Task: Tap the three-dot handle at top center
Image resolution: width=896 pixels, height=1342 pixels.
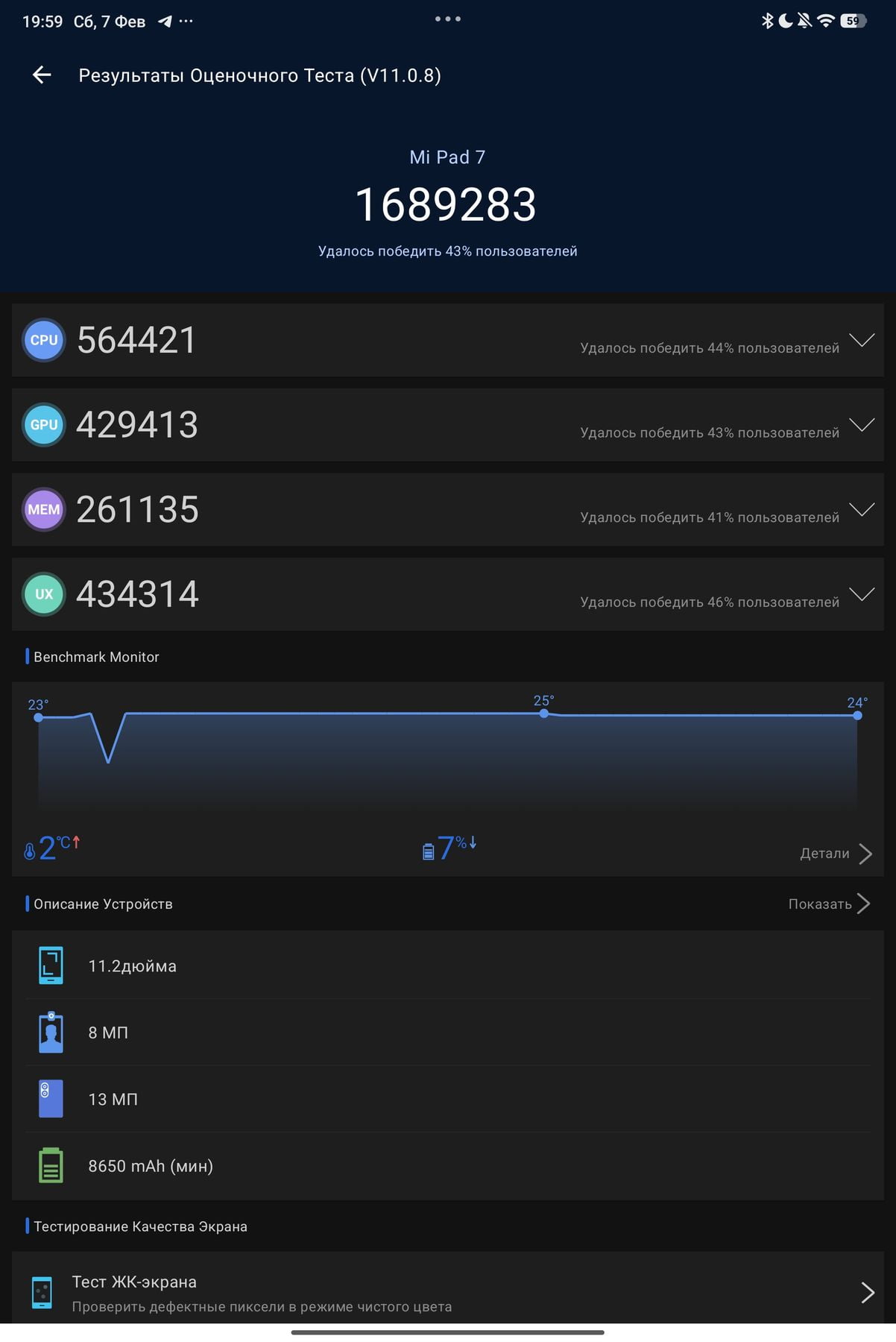Action: coord(448,19)
